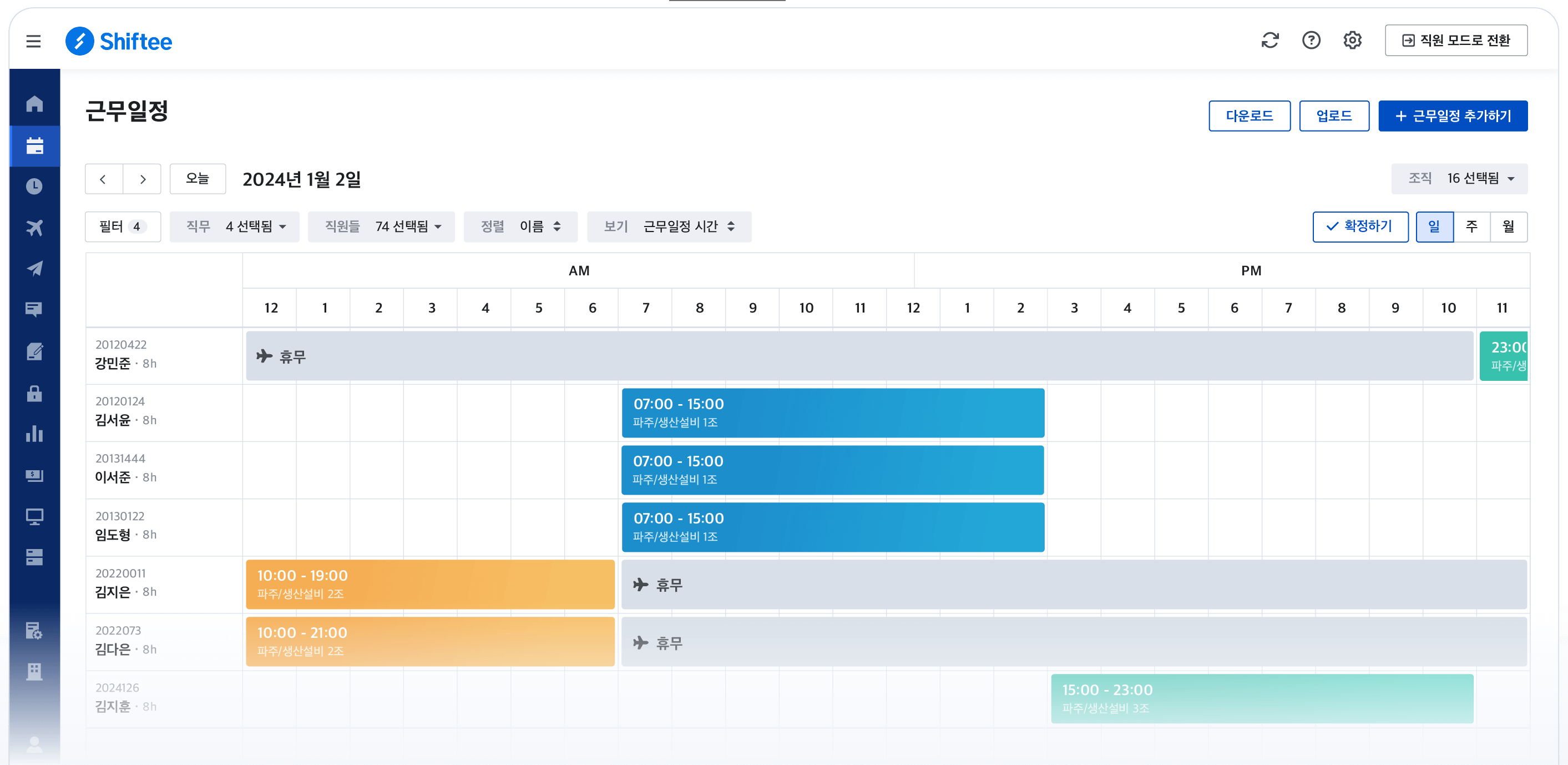Select the calendar schedule sidebar icon
Screen dimensions: 1568x765
[35, 145]
